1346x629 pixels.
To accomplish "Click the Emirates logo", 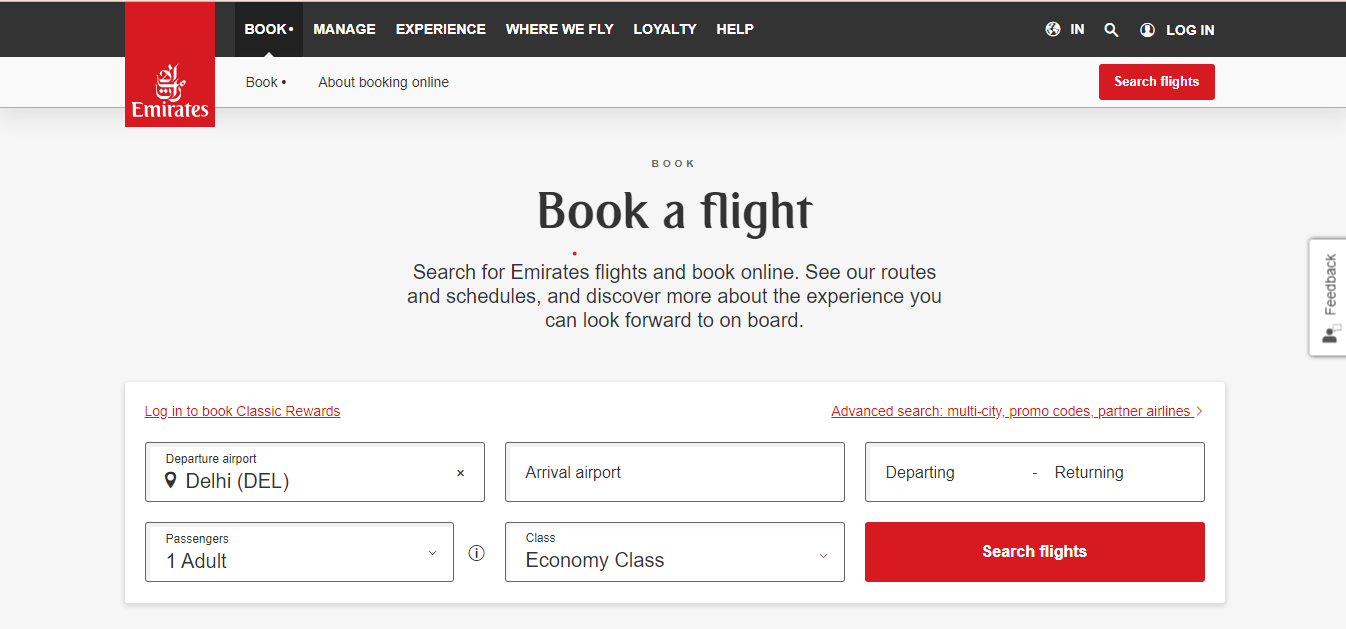I will tap(170, 65).
